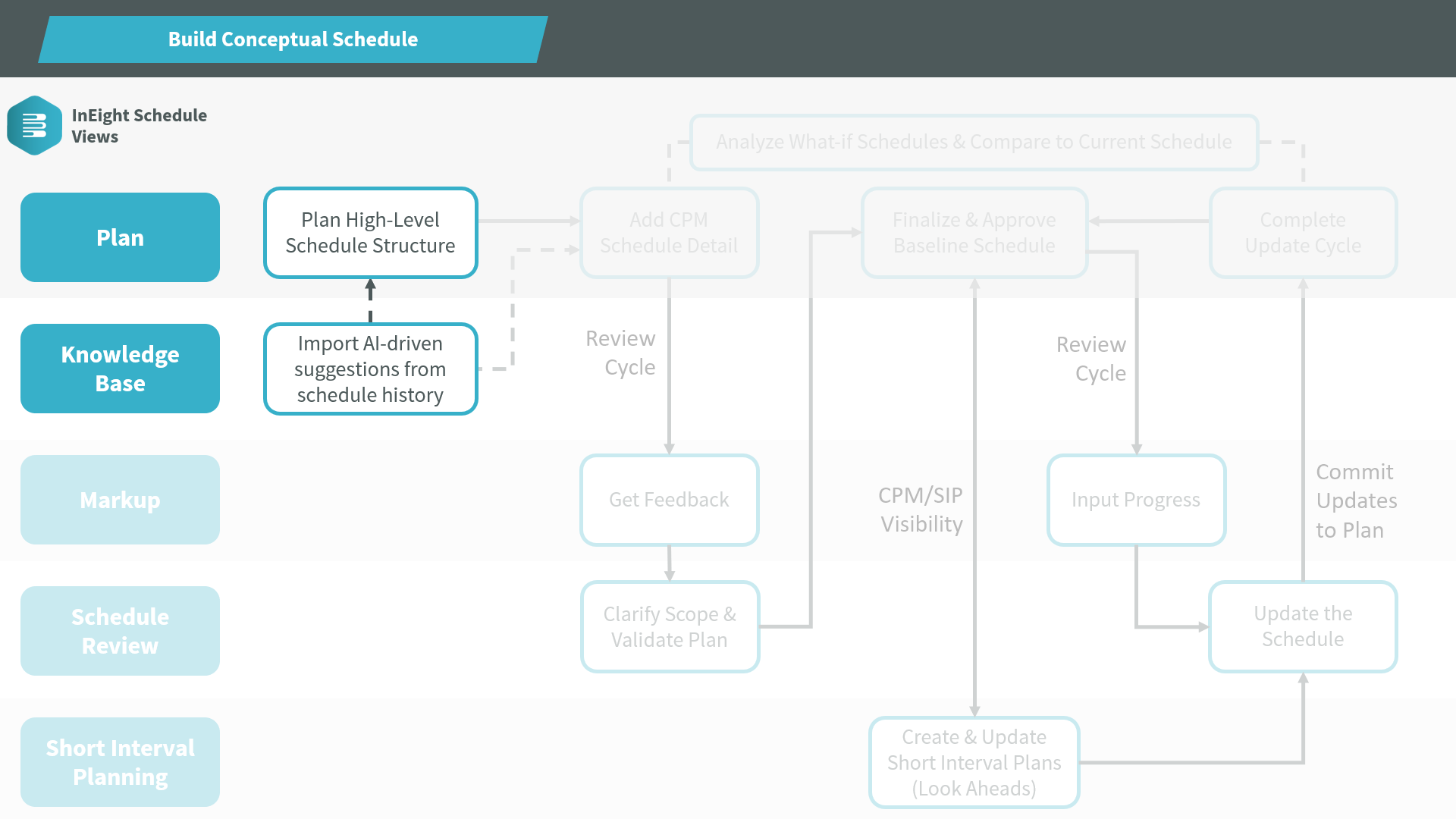The width and height of the screenshot is (1456, 819).
Task: Click the Commit Updates to Plan label
Action: (x=1356, y=501)
